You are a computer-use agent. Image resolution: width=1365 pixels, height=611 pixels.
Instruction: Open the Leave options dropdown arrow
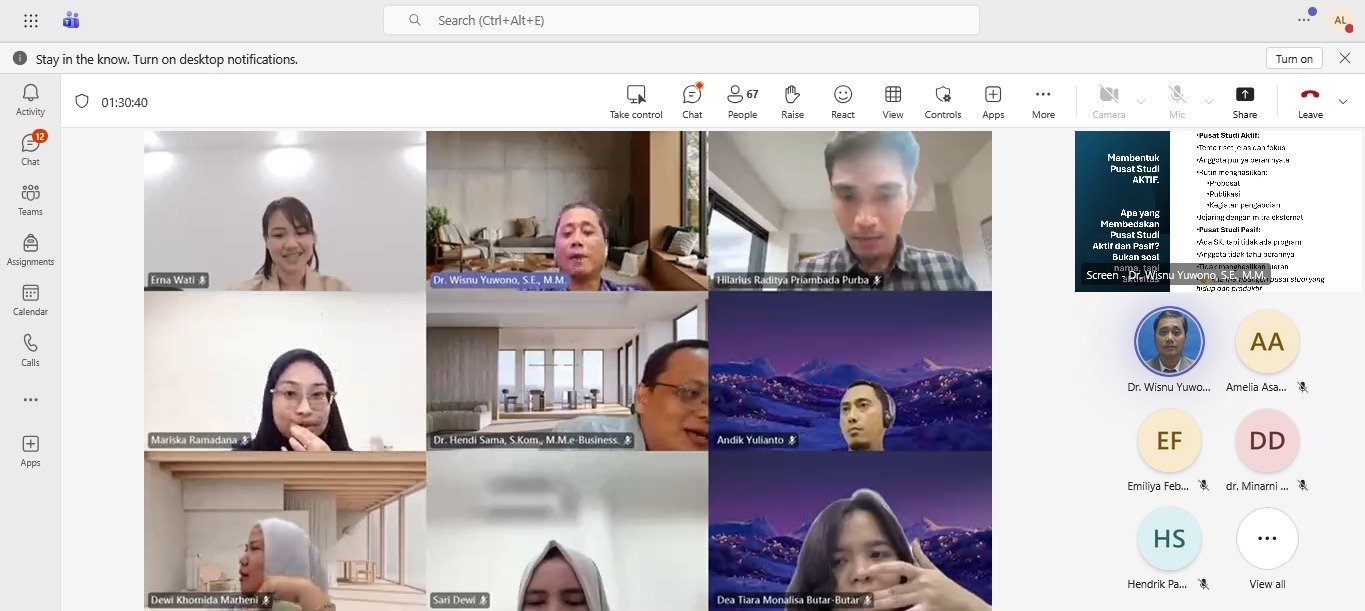[x=1343, y=101]
